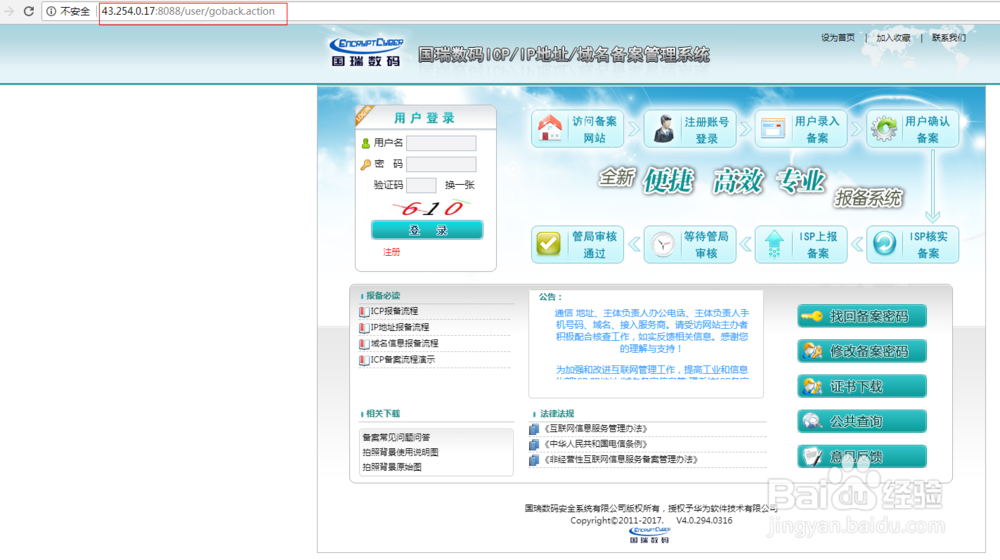Click the 访问备案网站 house icon
This screenshot has height=560, width=1000.
pyautogui.click(x=550, y=128)
